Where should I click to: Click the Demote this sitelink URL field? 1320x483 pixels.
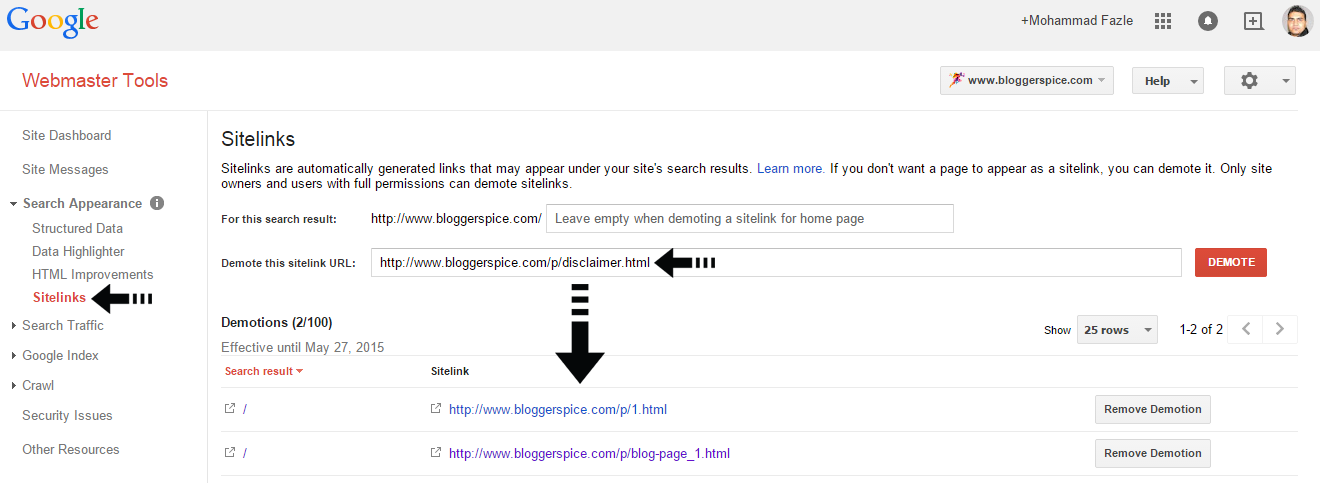[776, 262]
